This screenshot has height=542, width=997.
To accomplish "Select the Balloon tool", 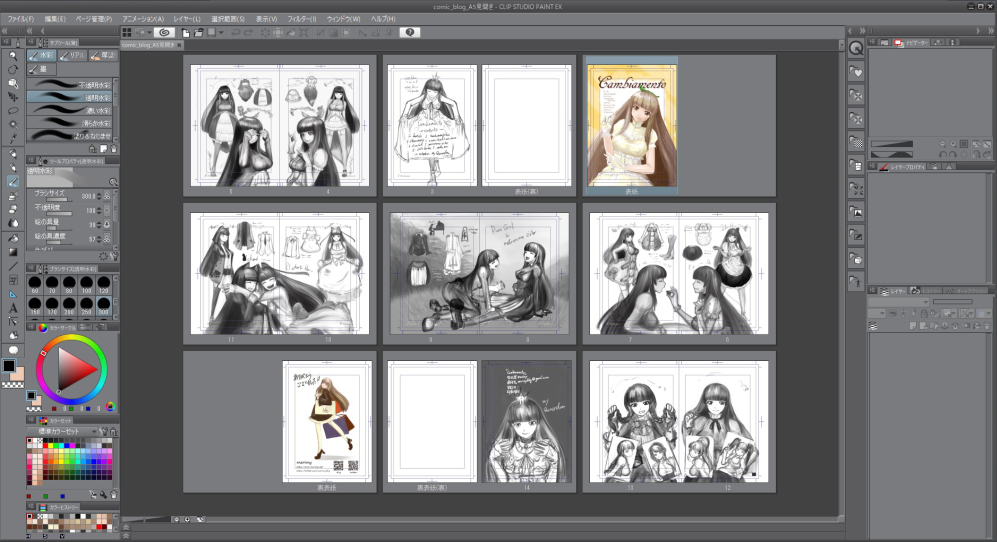I will click(13, 350).
